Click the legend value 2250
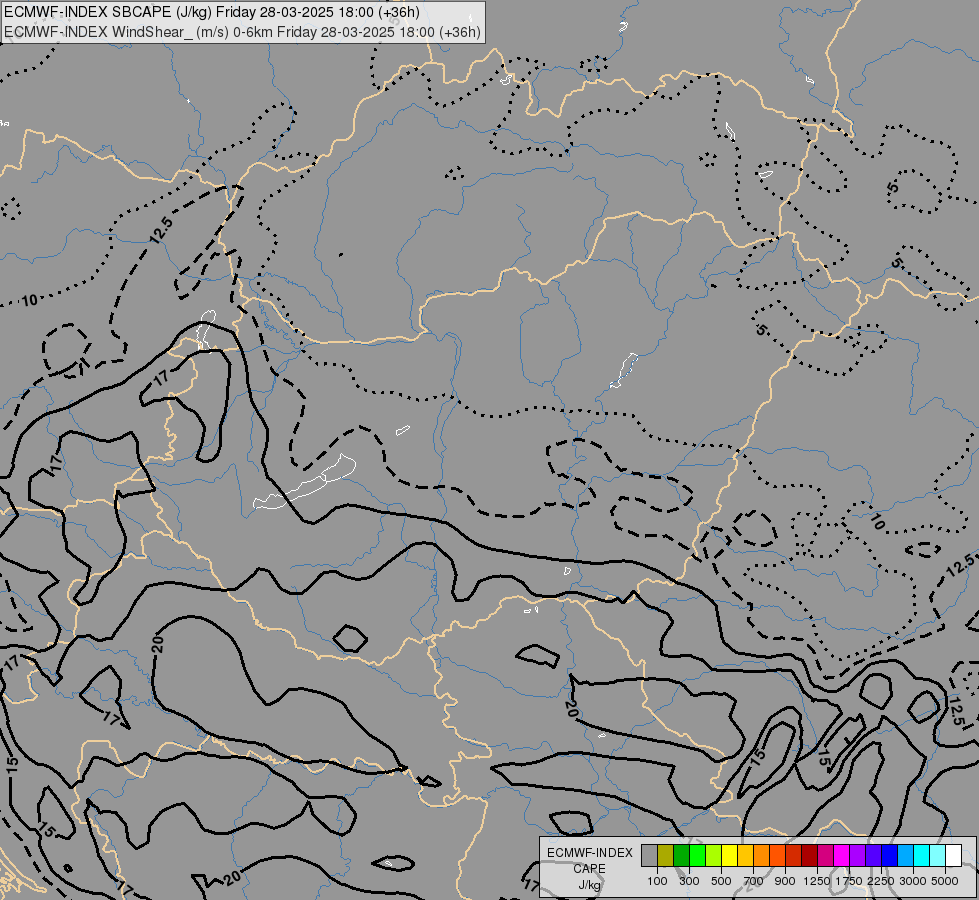This screenshot has width=979, height=900. pos(881,881)
